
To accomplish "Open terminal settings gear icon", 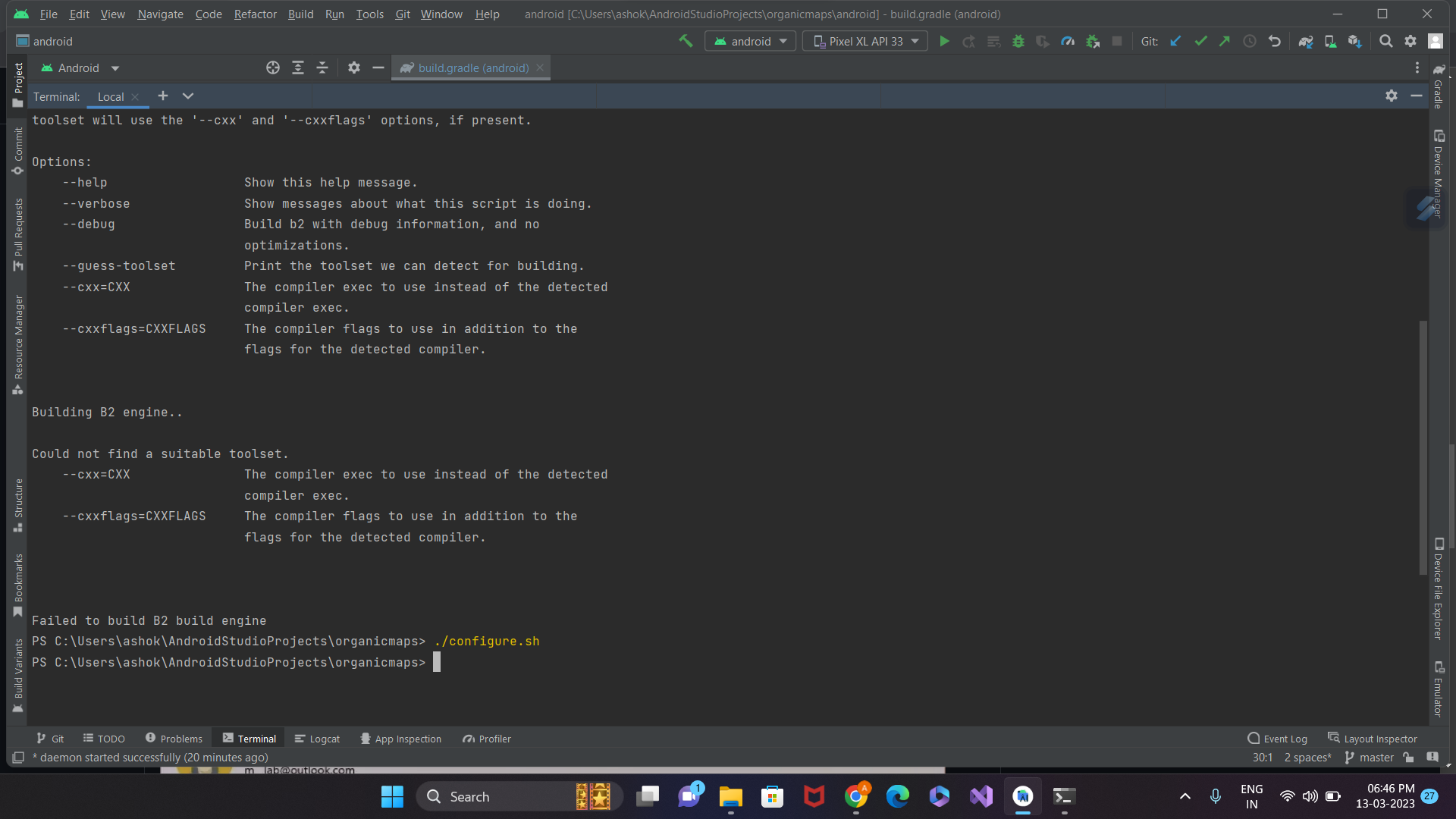I will point(1392,96).
